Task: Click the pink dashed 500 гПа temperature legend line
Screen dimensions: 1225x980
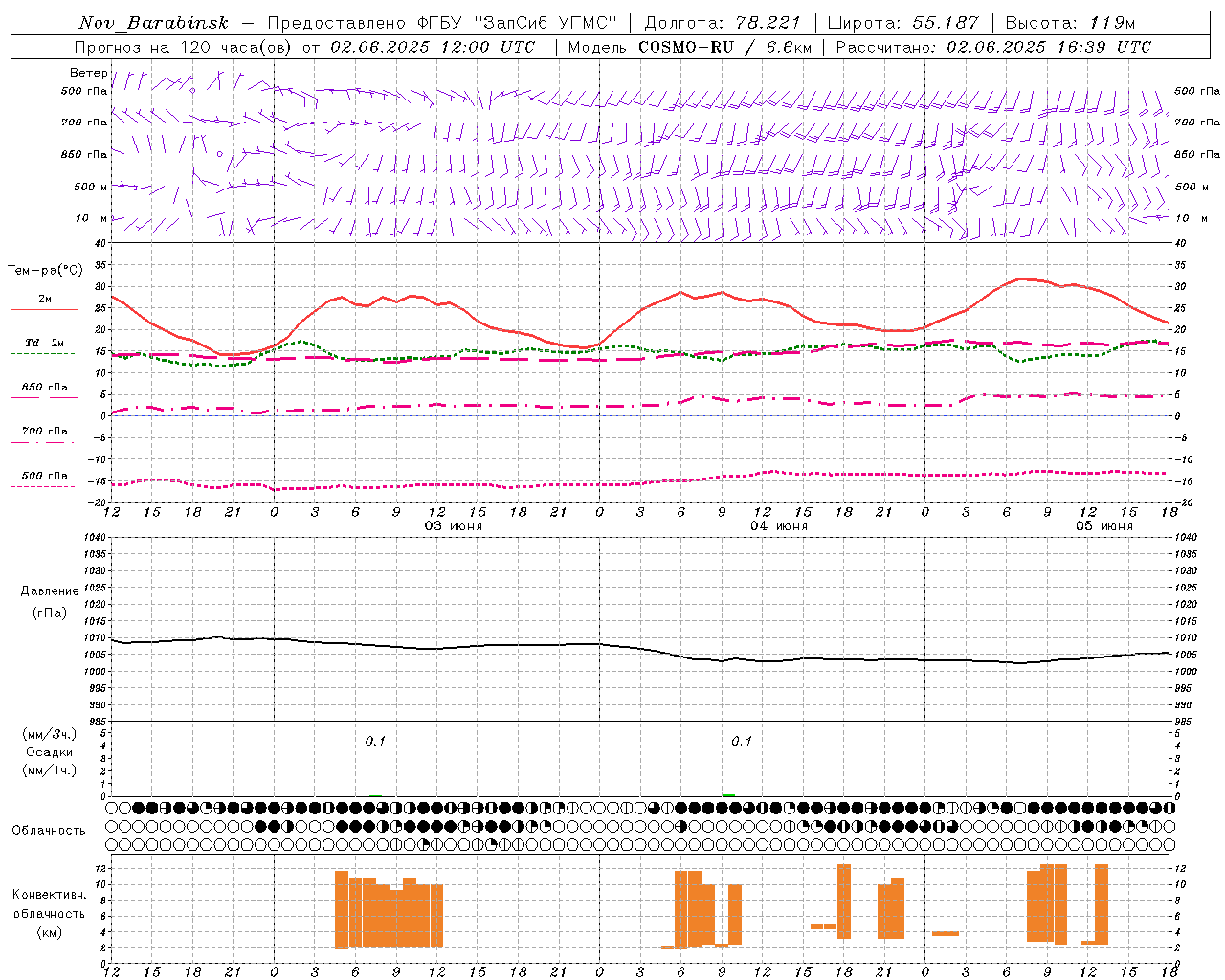Action: coord(42,486)
